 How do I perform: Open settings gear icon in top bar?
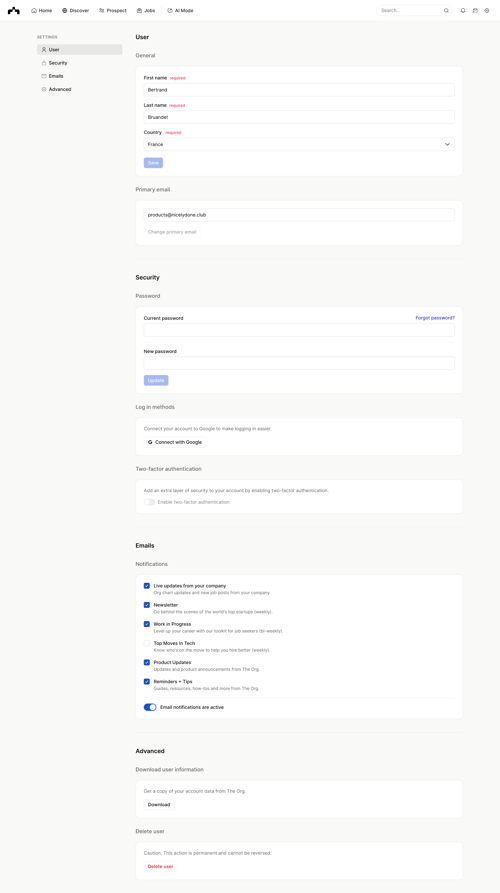tap(487, 10)
